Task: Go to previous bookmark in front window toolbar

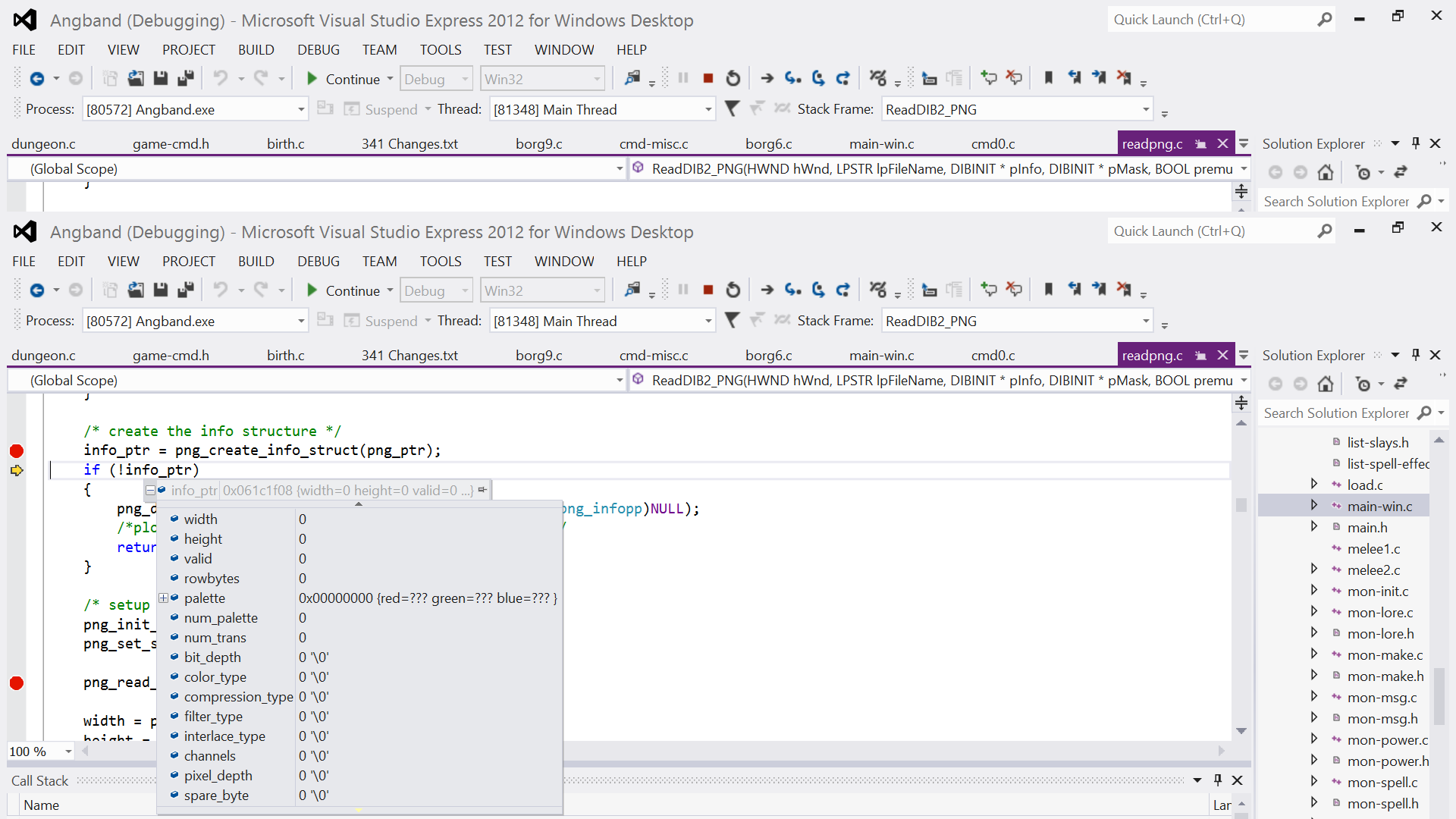Action: 1075,289
